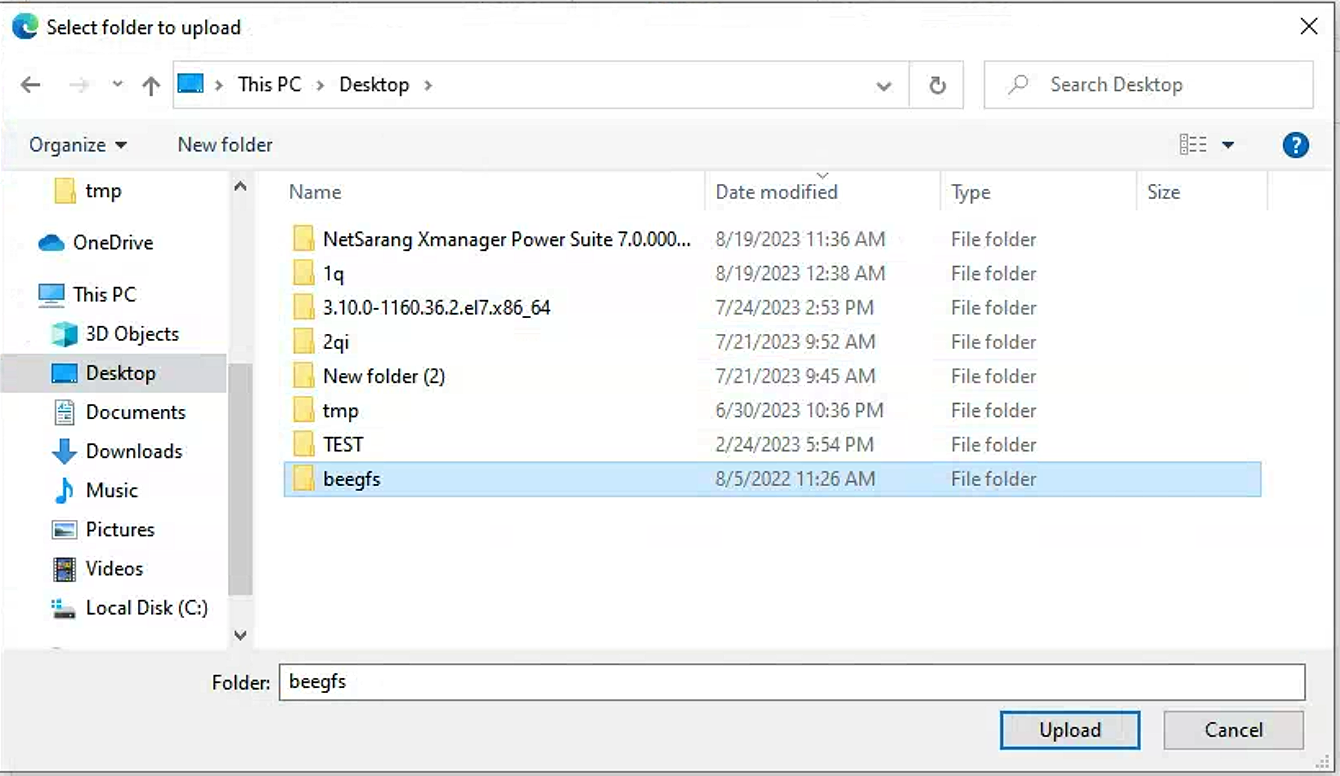1340x776 pixels.
Task: Select the TEST folder
Action: coord(343,444)
